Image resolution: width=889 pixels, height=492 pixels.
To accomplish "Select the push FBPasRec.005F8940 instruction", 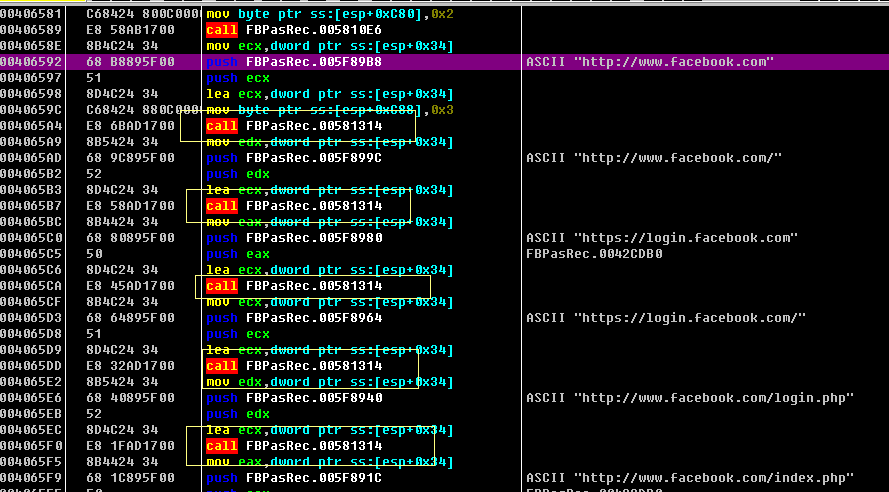I will [294, 397].
